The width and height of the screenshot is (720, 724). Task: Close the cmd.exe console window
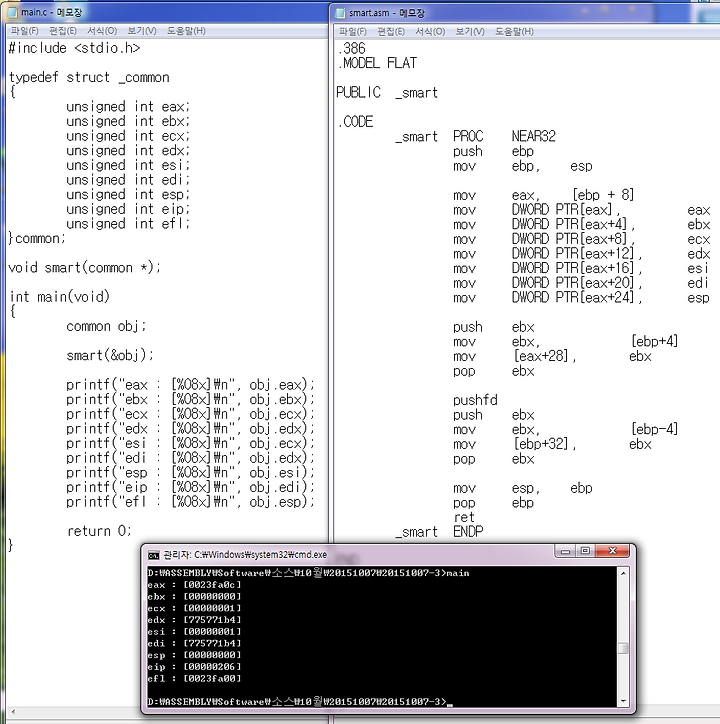pyautogui.click(x=612, y=551)
